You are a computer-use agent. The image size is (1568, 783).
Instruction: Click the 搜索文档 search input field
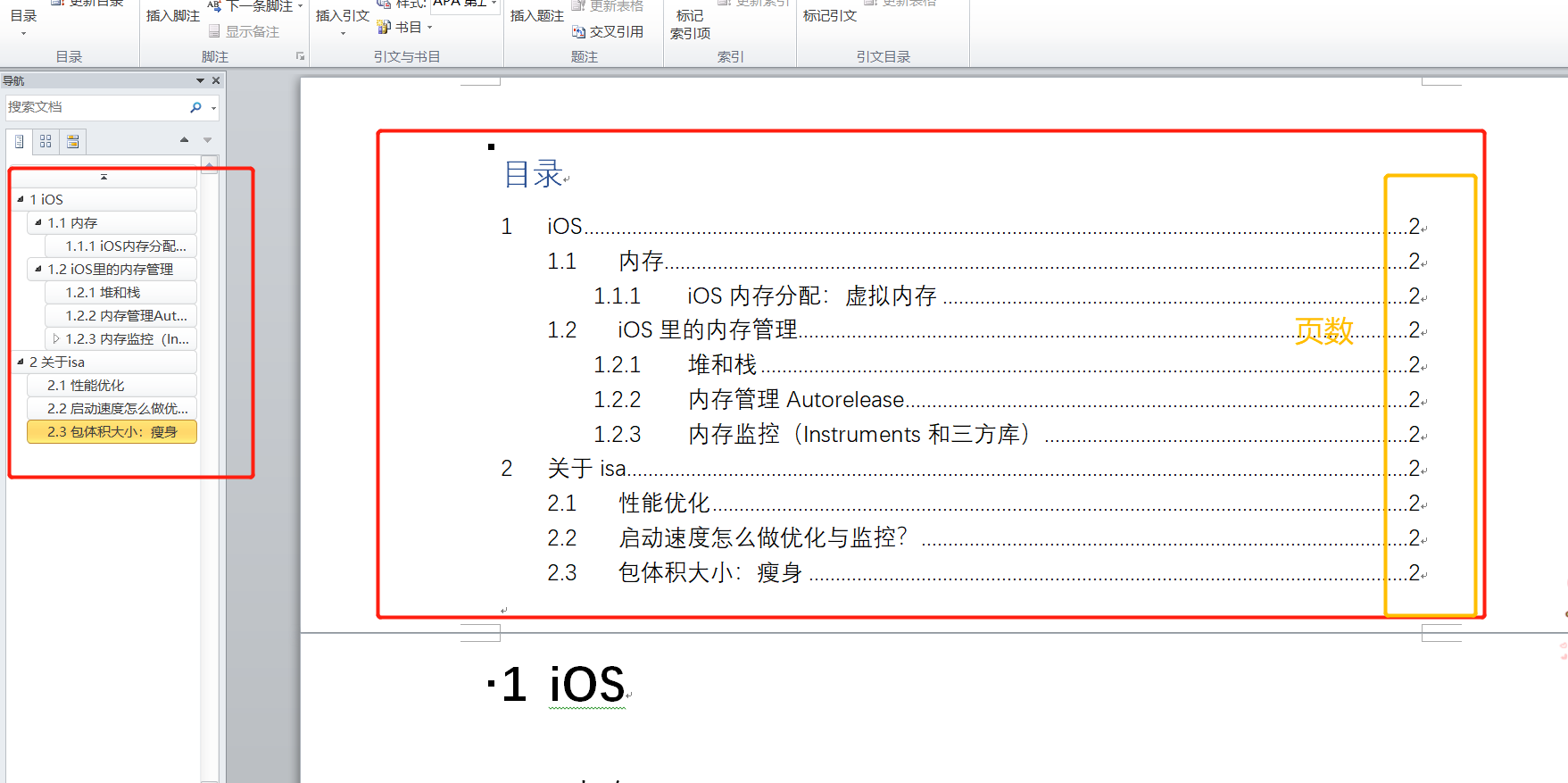point(94,107)
